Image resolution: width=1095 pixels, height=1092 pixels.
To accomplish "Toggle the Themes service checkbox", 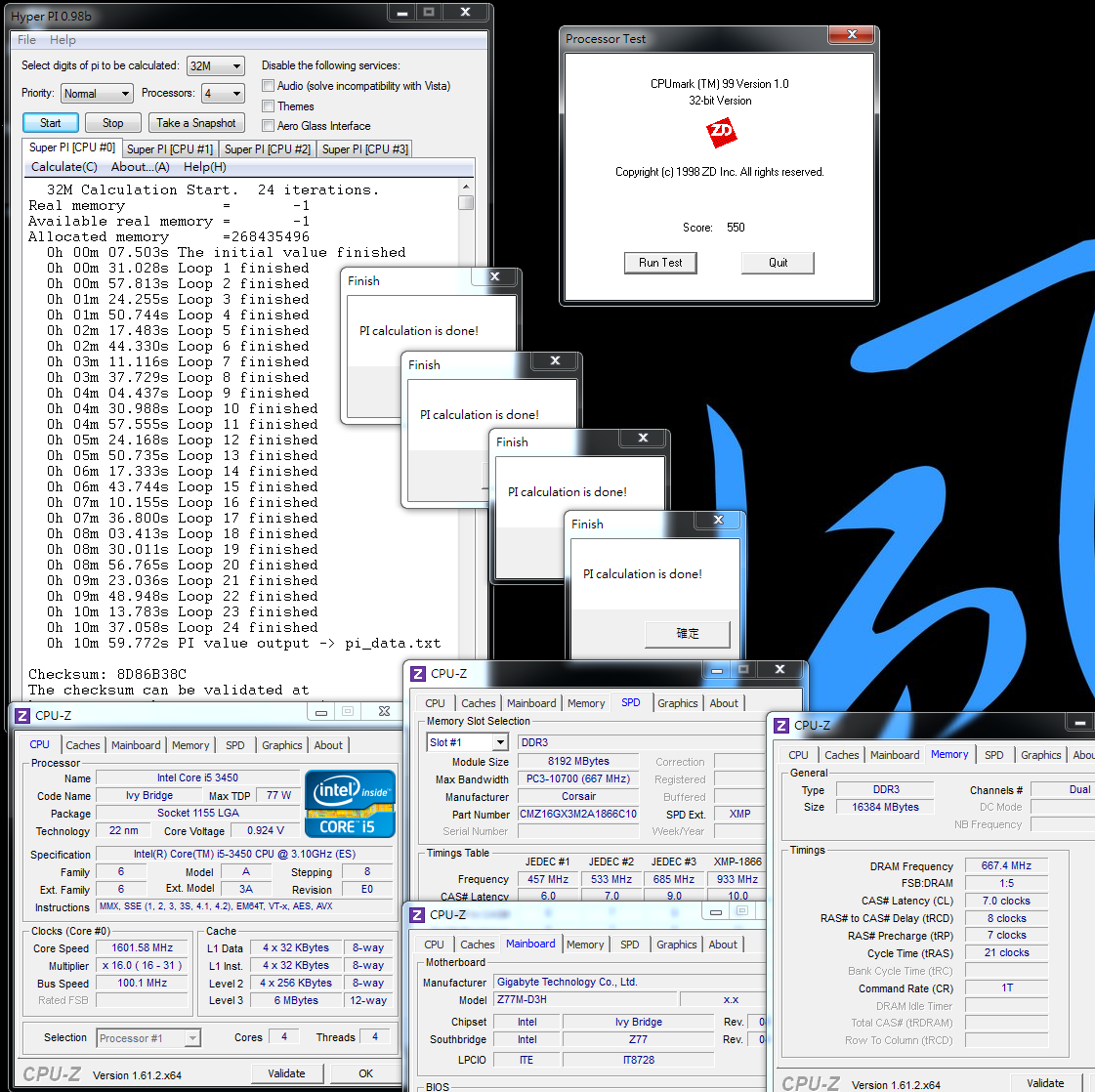I will (x=268, y=106).
